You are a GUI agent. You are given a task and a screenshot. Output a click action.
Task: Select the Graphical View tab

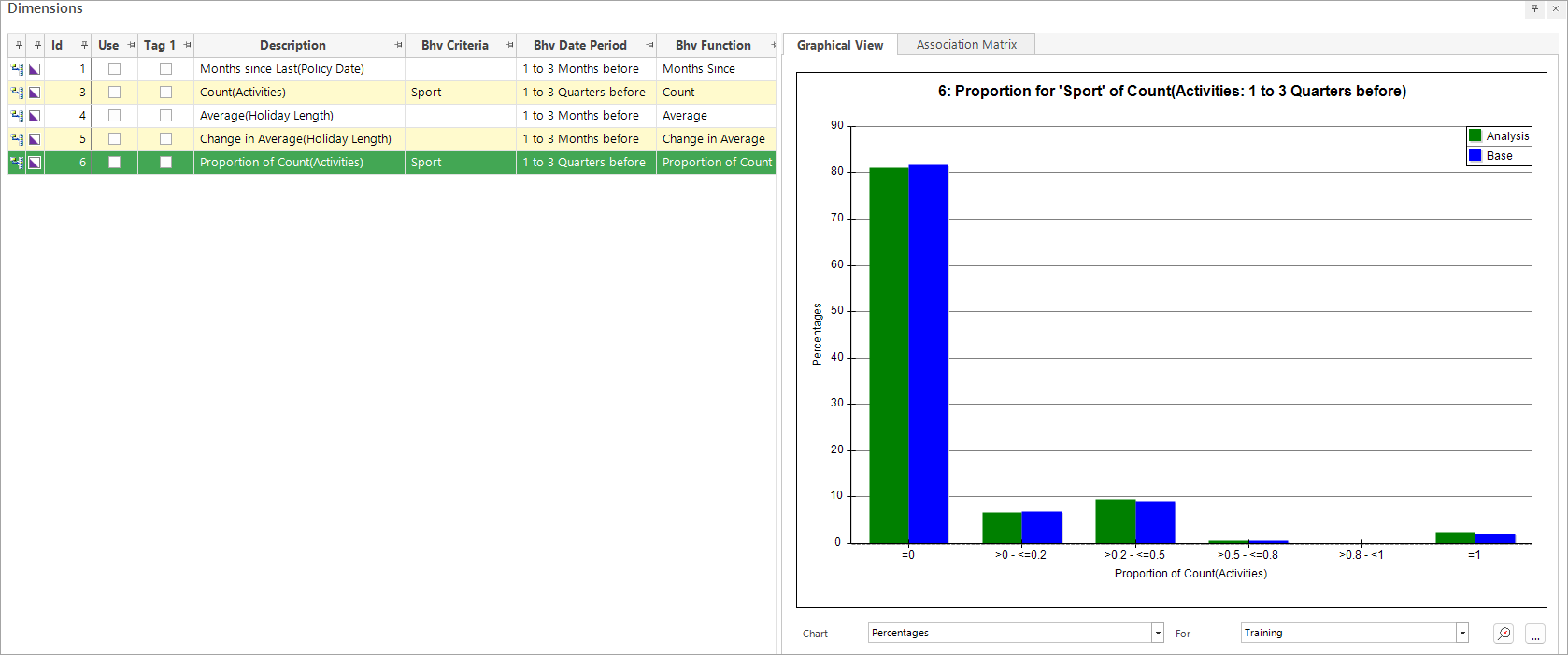(x=840, y=45)
